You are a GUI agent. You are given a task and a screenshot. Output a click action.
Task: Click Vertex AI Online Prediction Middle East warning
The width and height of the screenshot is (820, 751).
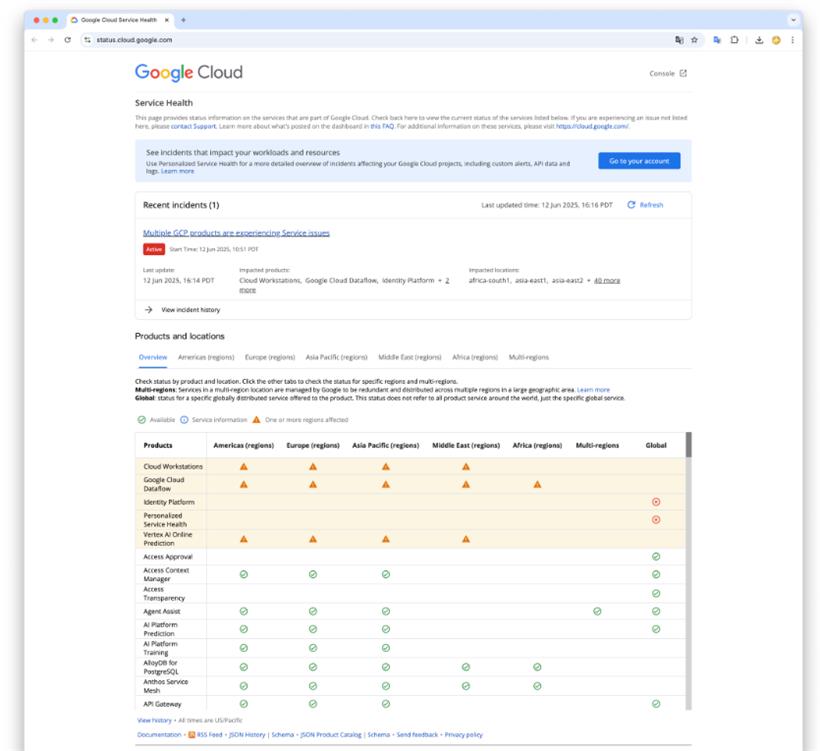tap(466, 539)
